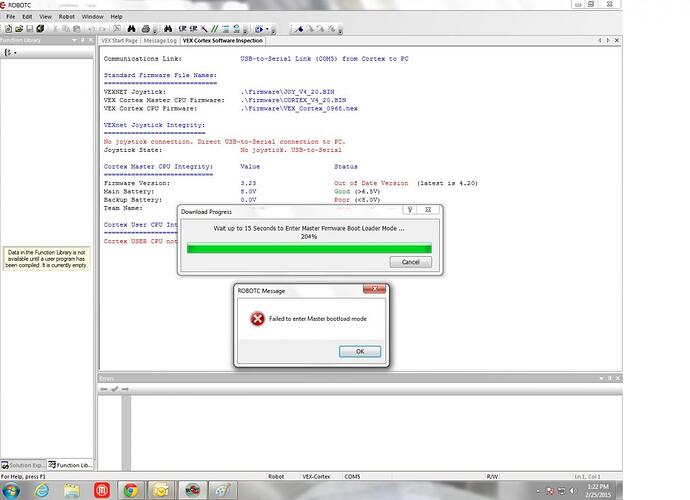Click the third arrow icon in Errors panel toolbar
Image resolution: width=690 pixels, height=500 pixels.
[125, 389]
